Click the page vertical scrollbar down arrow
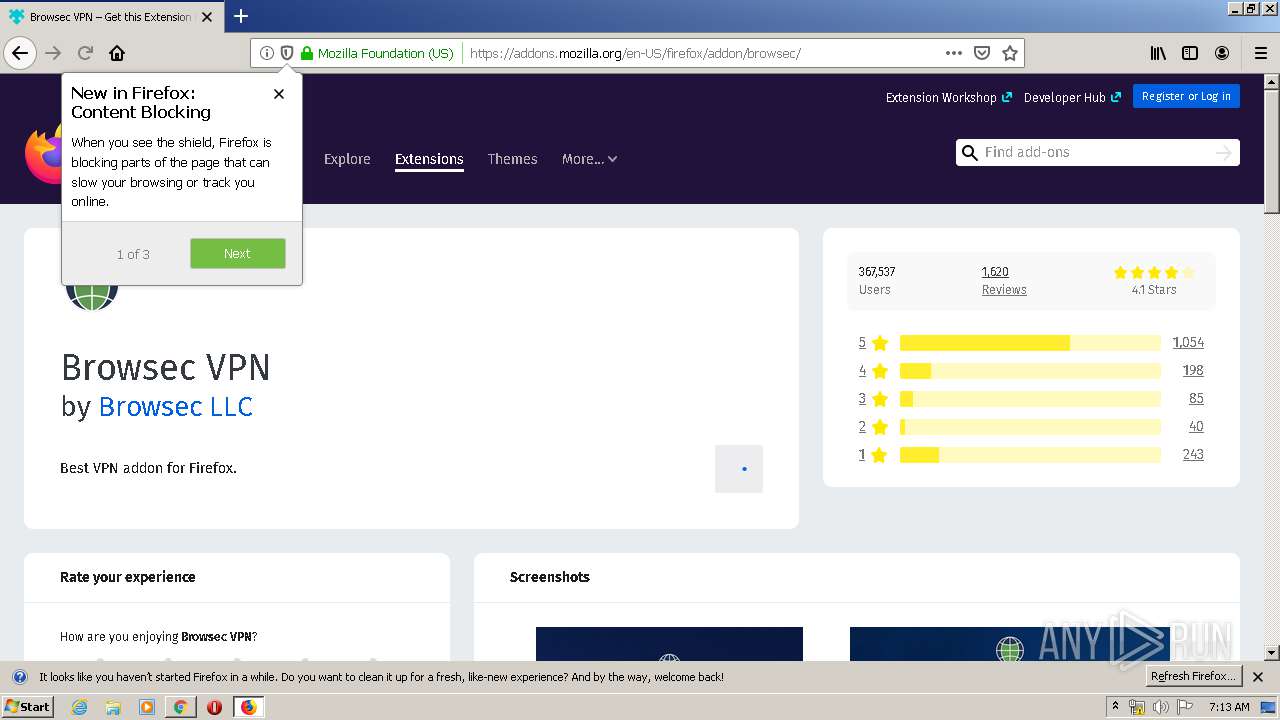This screenshot has width=1280, height=720. click(x=1272, y=653)
